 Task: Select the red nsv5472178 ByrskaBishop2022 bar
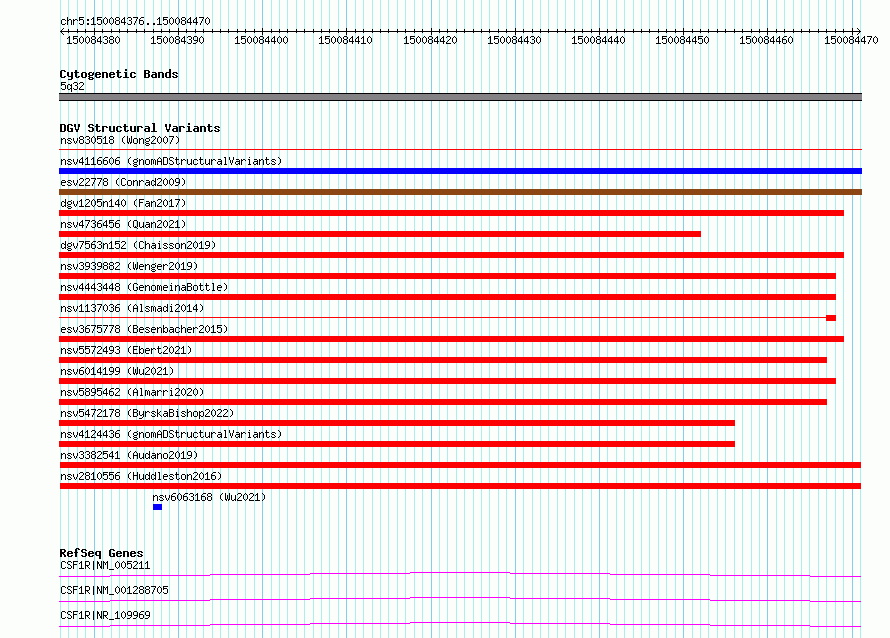pos(397,423)
